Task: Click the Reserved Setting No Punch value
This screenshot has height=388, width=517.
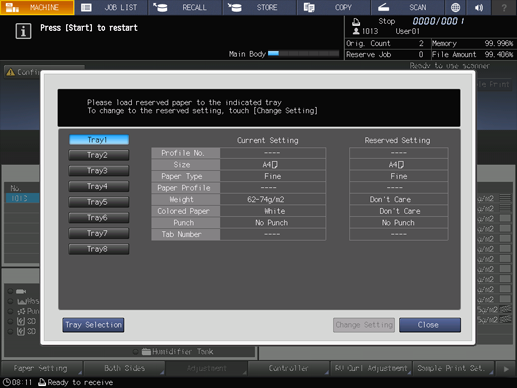Action: (x=399, y=223)
